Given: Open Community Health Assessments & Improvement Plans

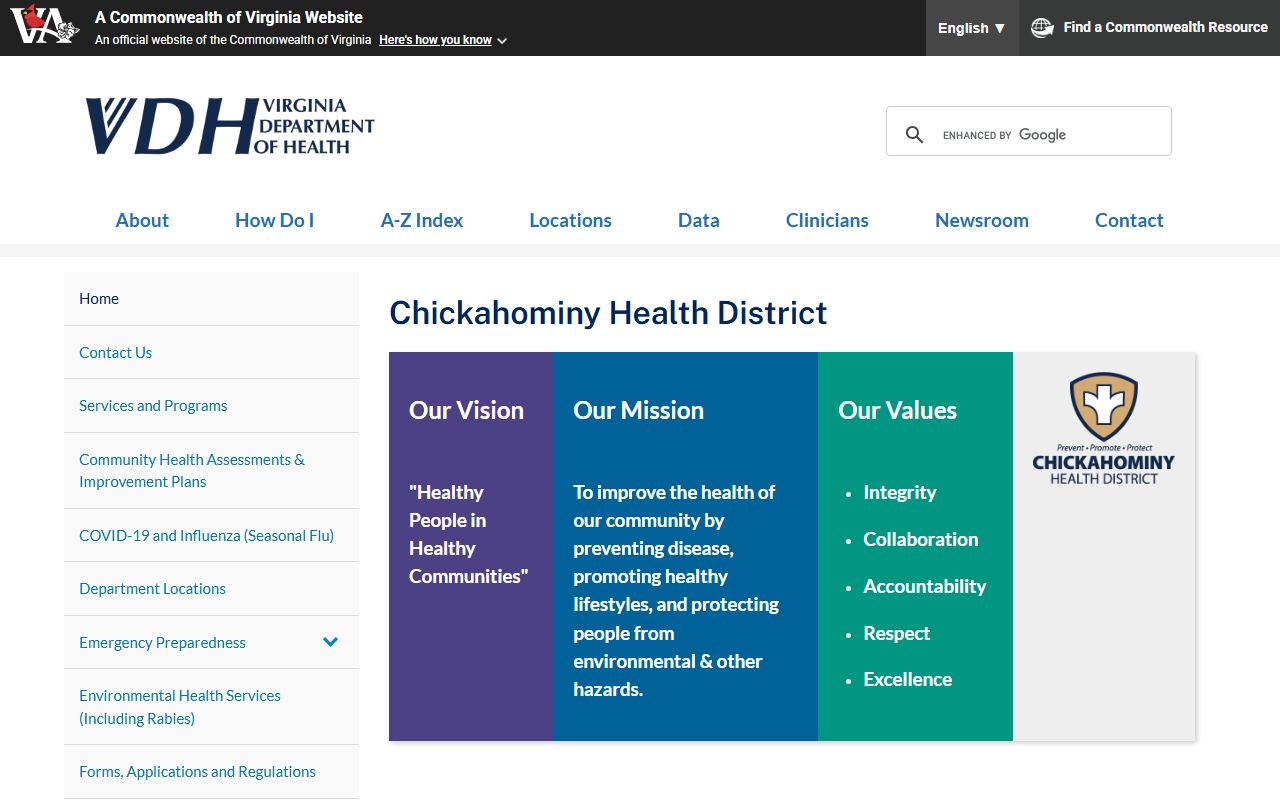Looking at the screenshot, I should pos(211,470).
